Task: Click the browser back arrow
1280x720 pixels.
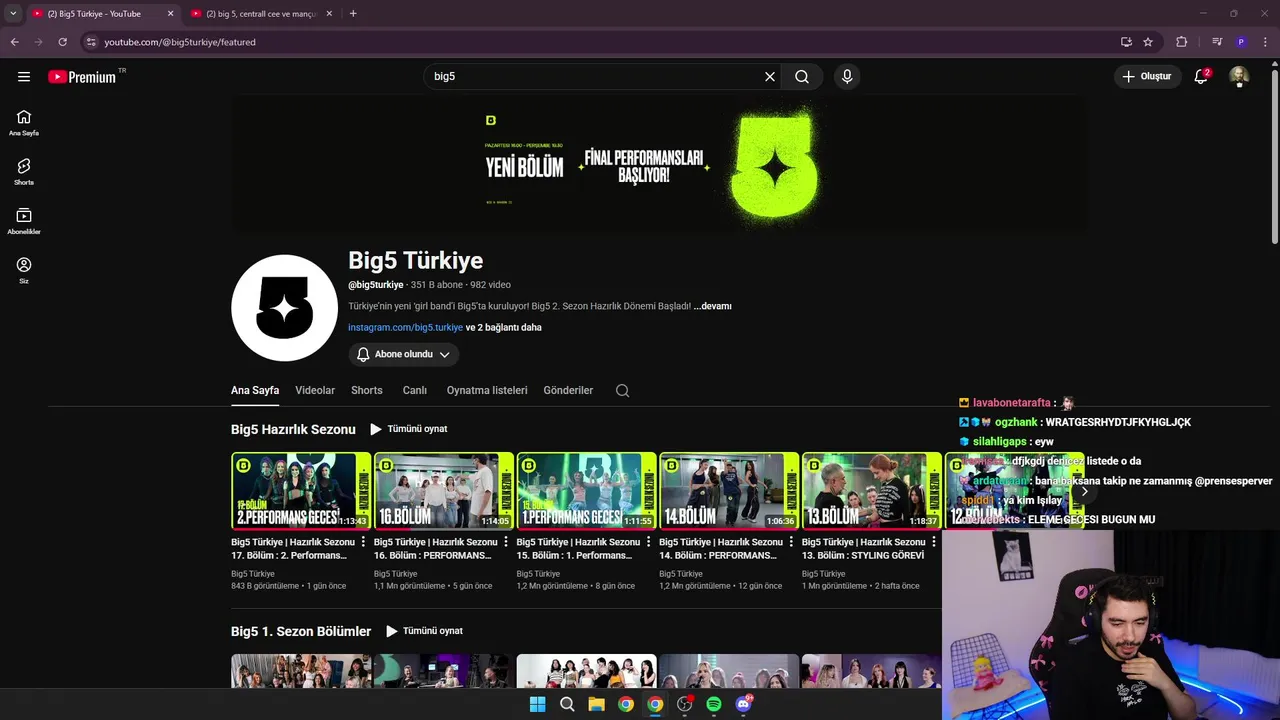Action: [14, 42]
